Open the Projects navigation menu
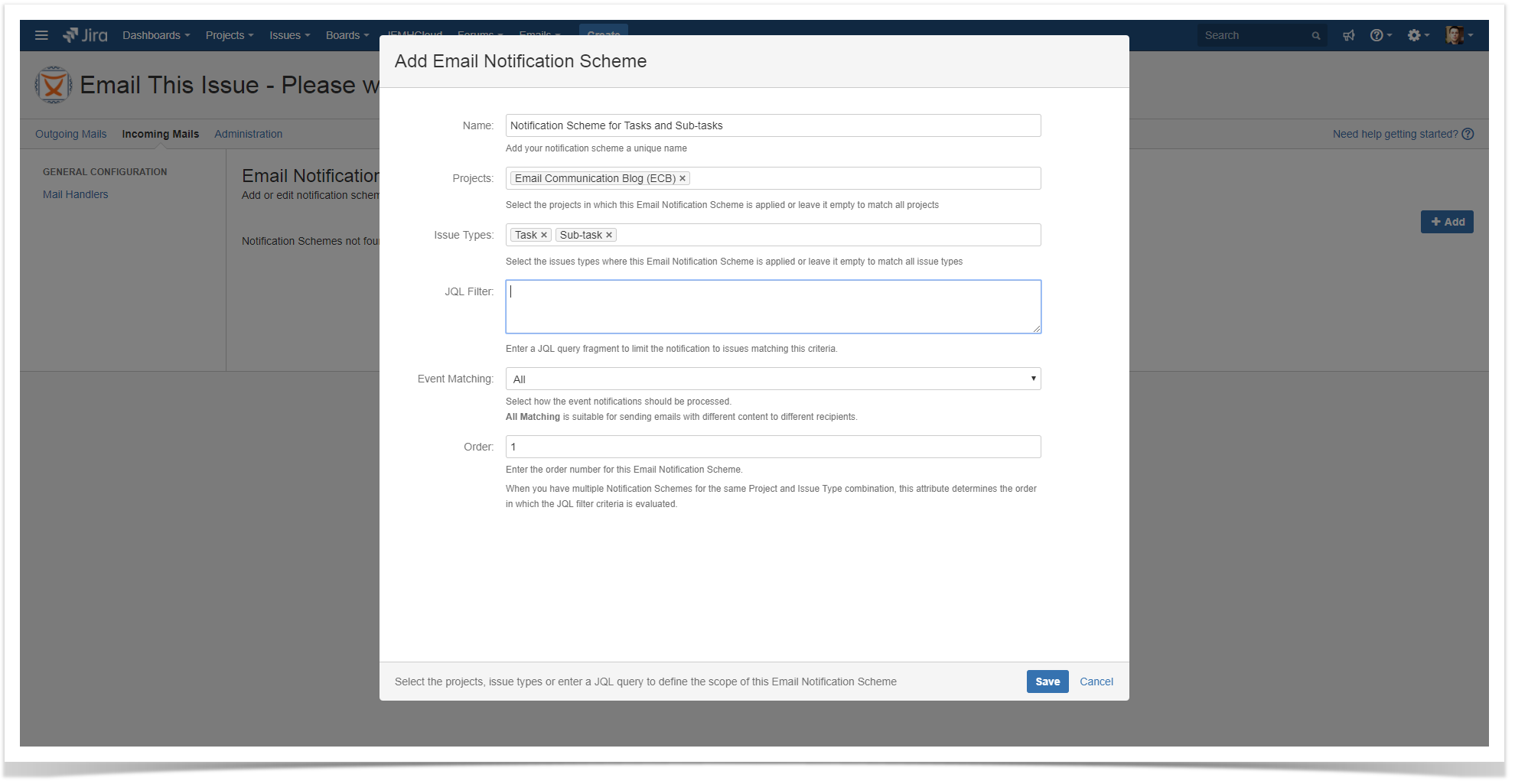 click(230, 35)
